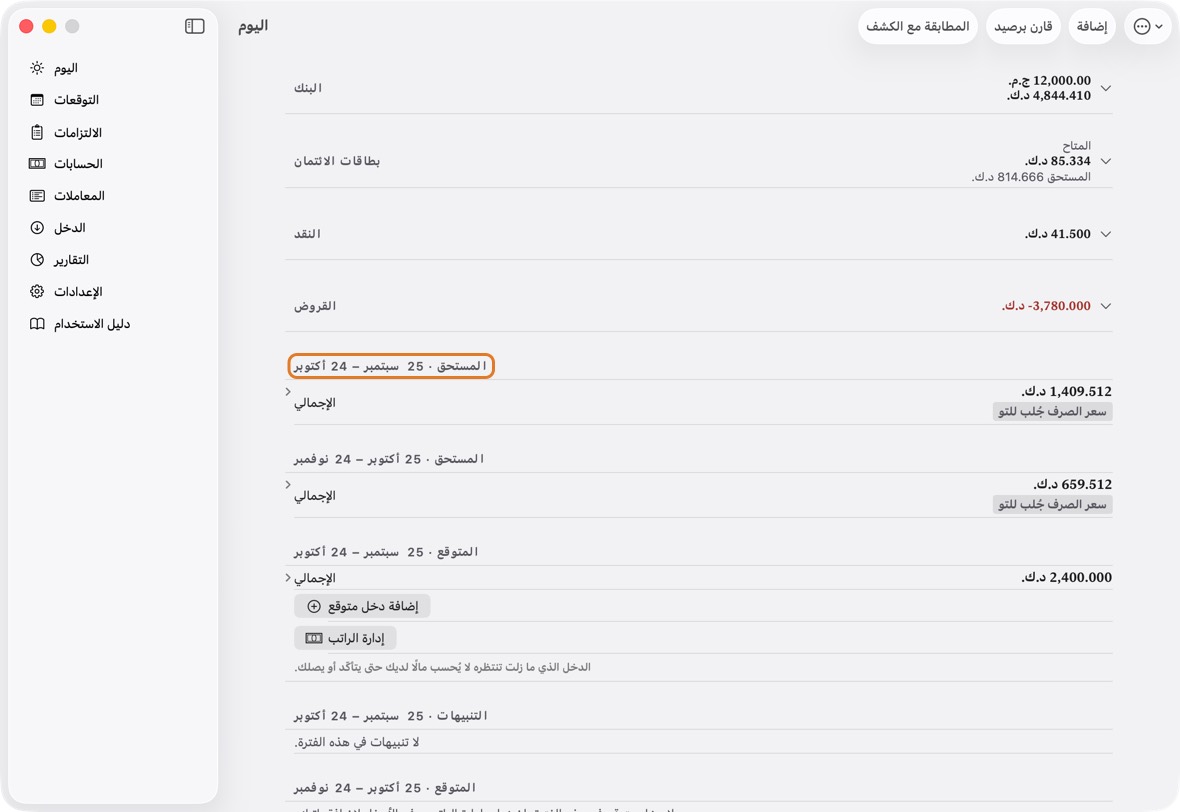
Task: Click the red -3,780.000 د.ك. loans amount
Action: click(x=1046, y=306)
